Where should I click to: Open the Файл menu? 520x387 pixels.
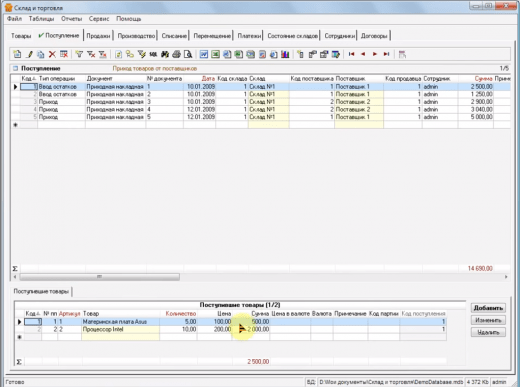pyautogui.click(x=14, y=19)
